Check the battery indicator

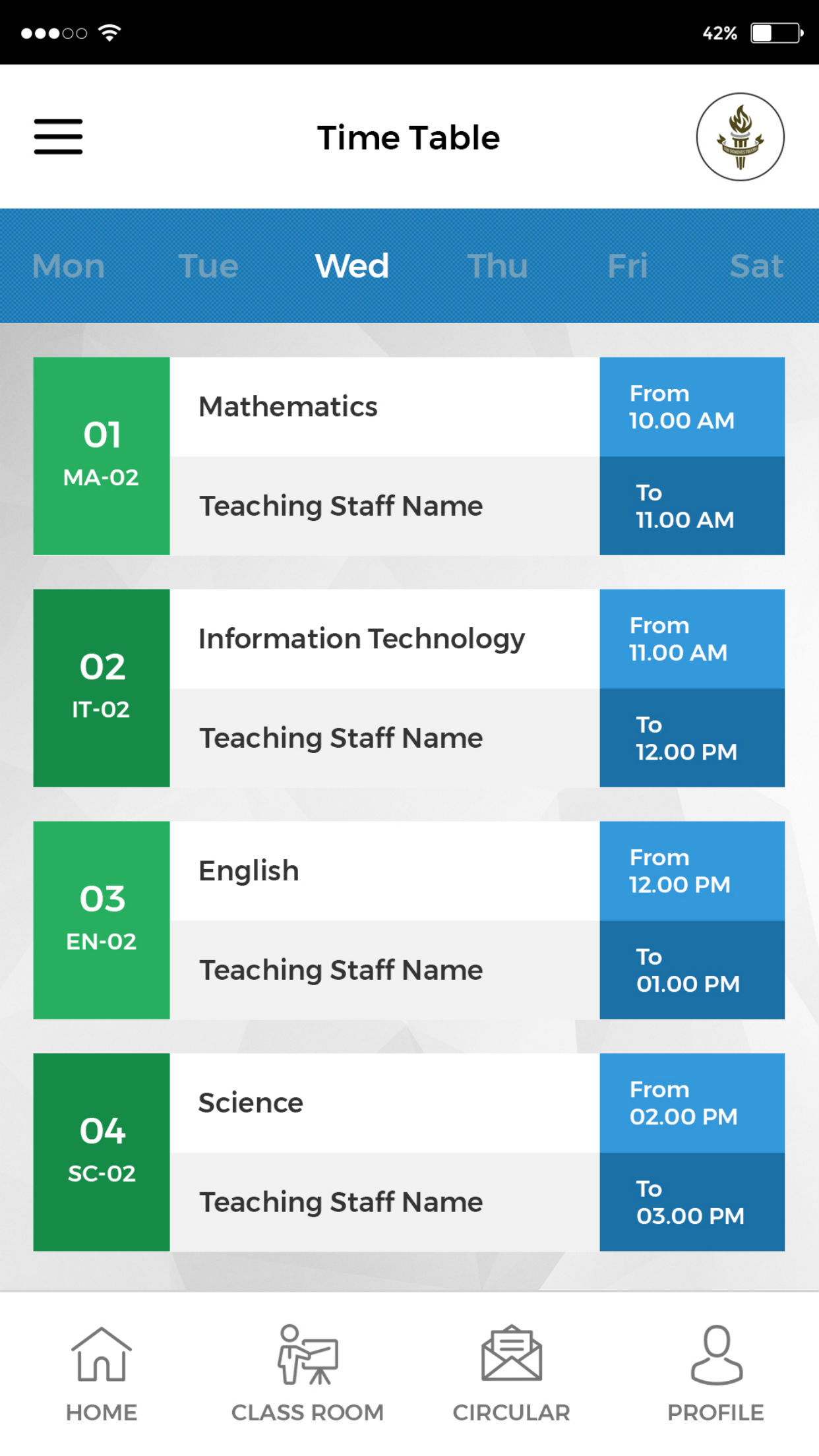[x=777, y=33]
